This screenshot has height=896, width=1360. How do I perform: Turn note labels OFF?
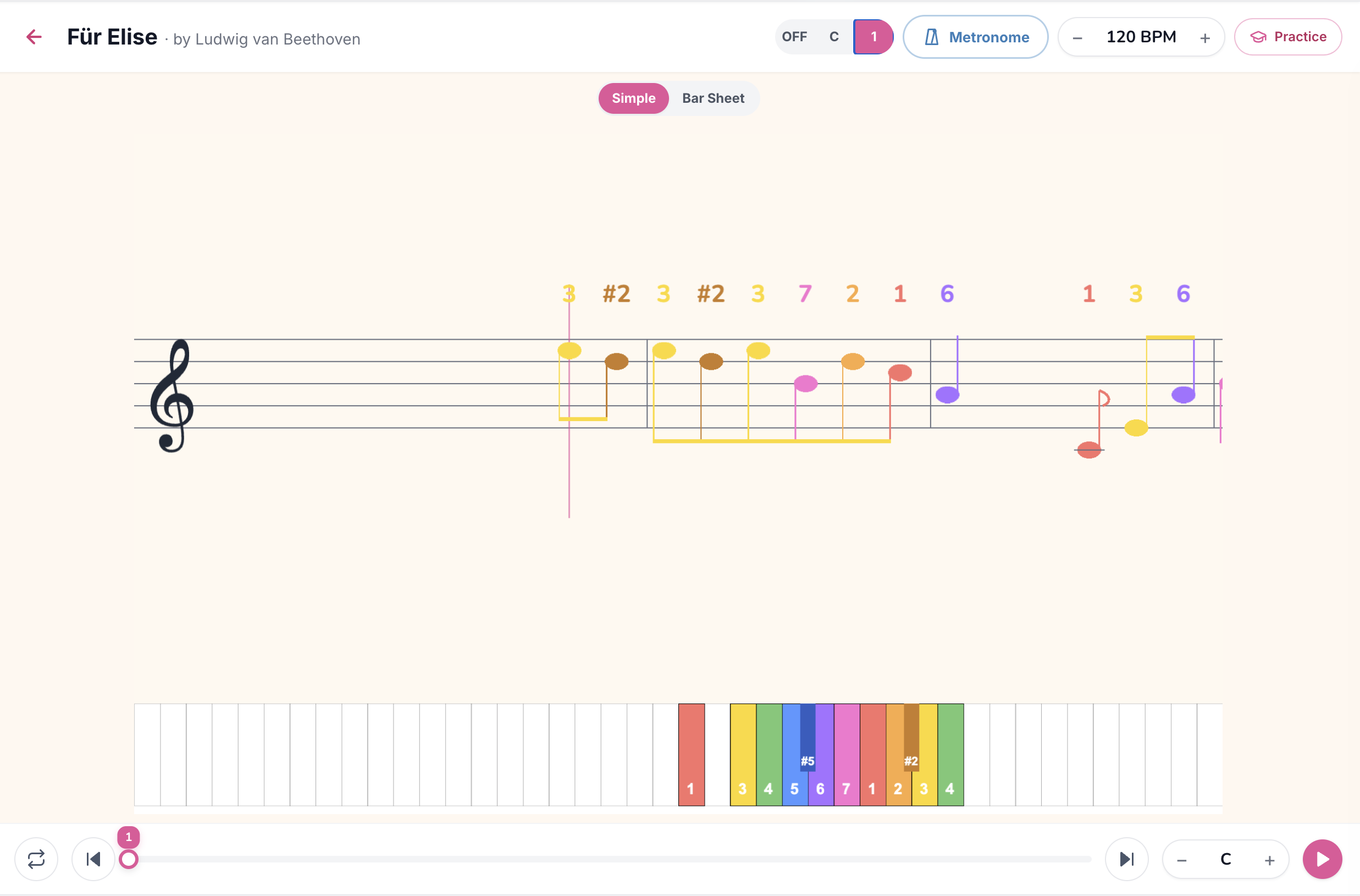(x=794, y=37)
